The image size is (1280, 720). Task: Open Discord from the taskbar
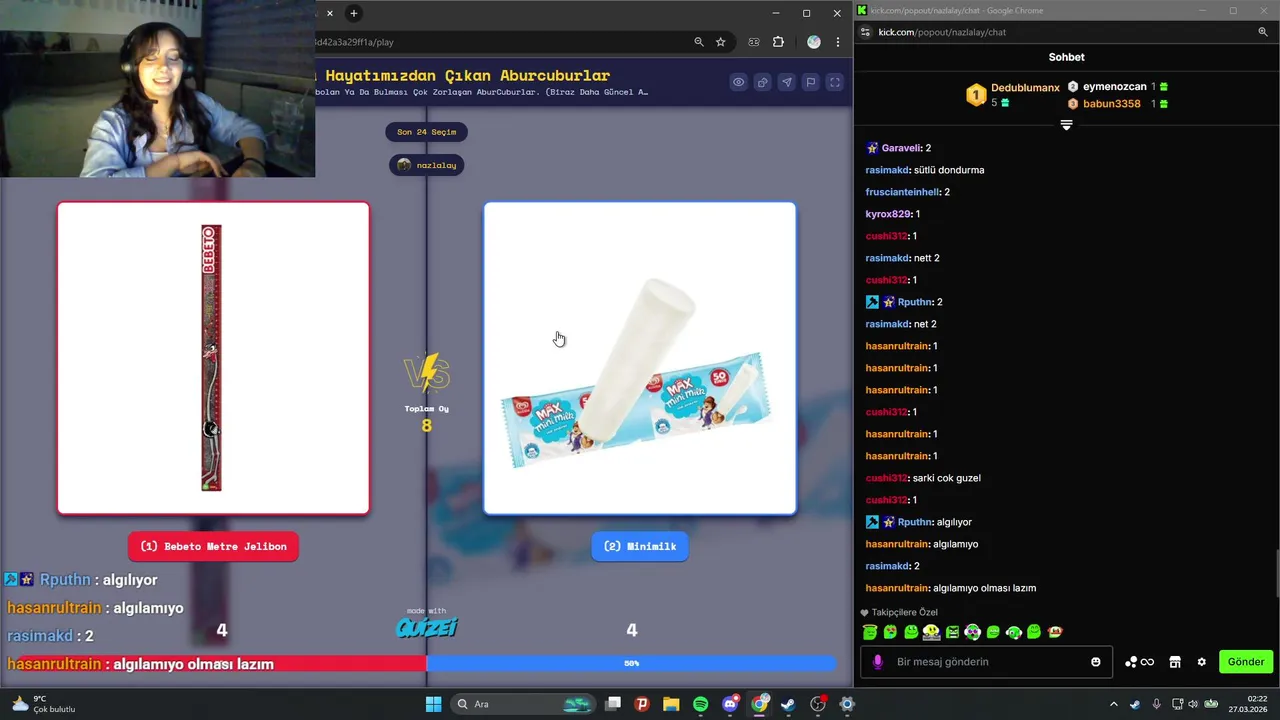[730, 704]
